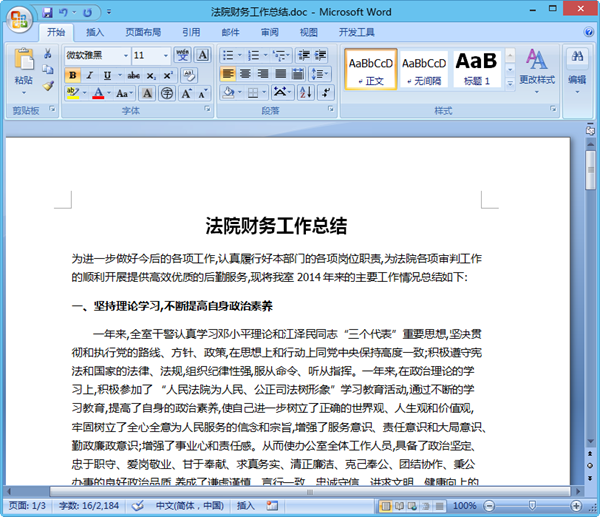The image size is (600, 517).
Task: Apply subscript formatting
Action: [151, 75]
